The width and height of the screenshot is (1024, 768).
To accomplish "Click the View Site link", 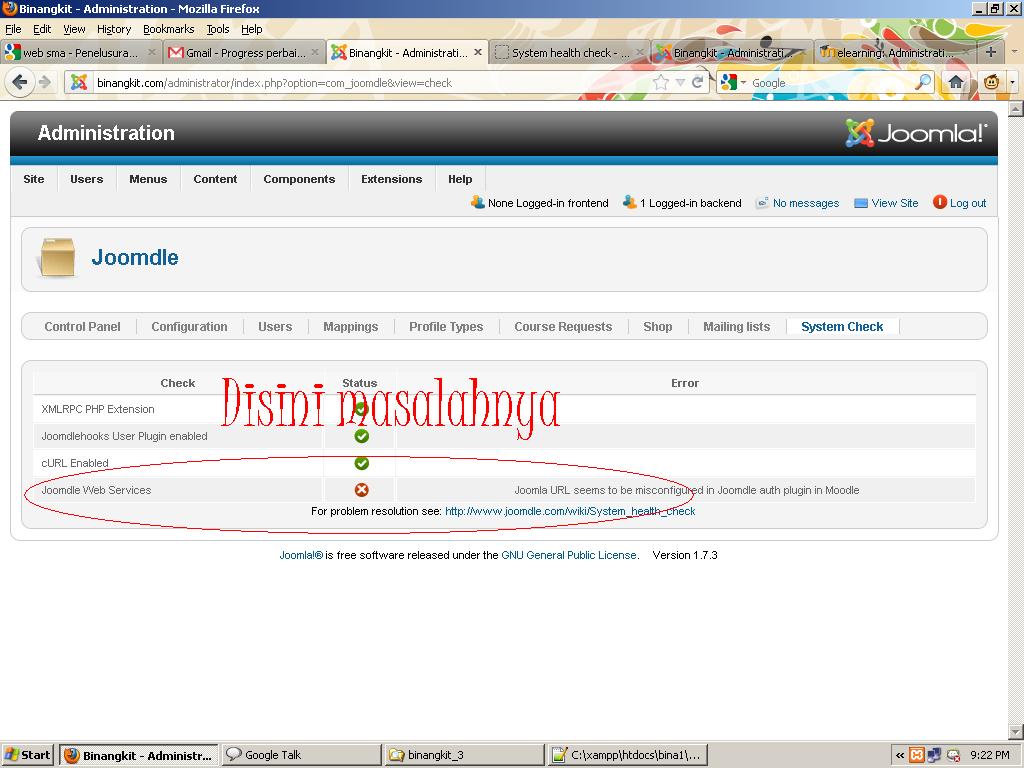I will point(894,203).
